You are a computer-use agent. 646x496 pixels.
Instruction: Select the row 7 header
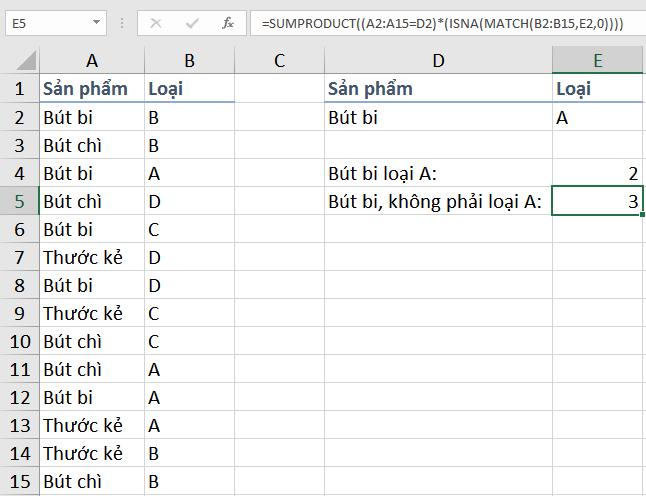(18, 258)
